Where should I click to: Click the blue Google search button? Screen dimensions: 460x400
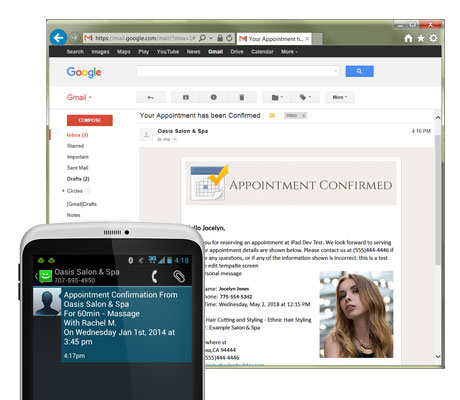click(359, 71)
